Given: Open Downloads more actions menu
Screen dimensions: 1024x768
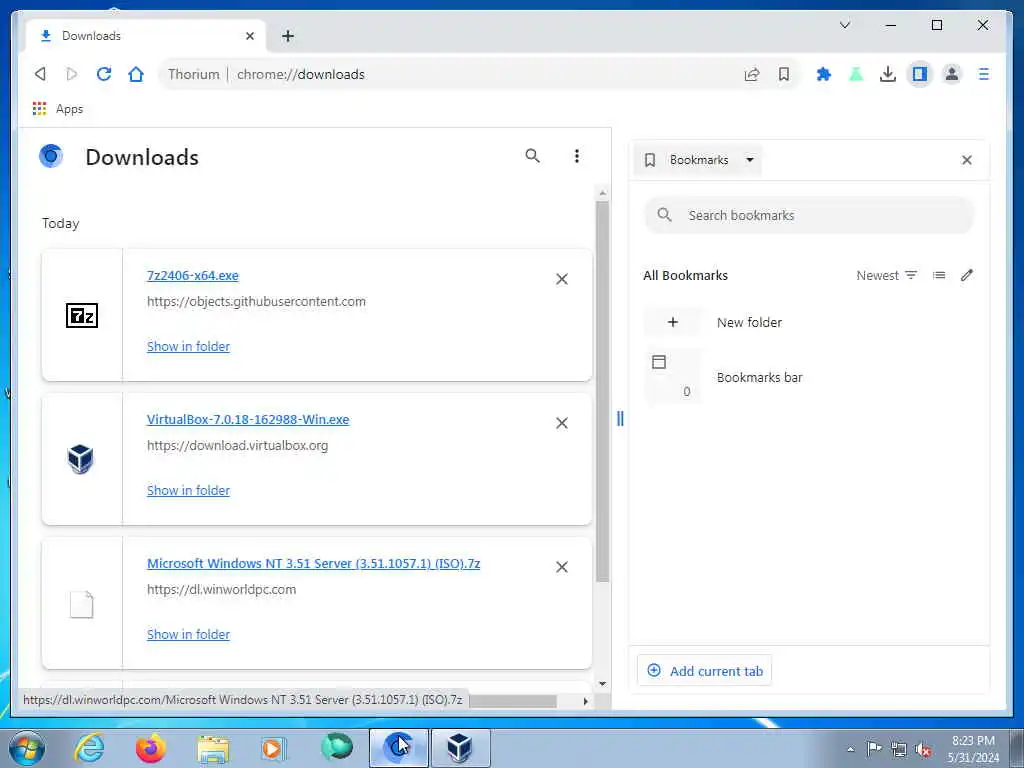Looking at the screenshot, I should [576, 156].
